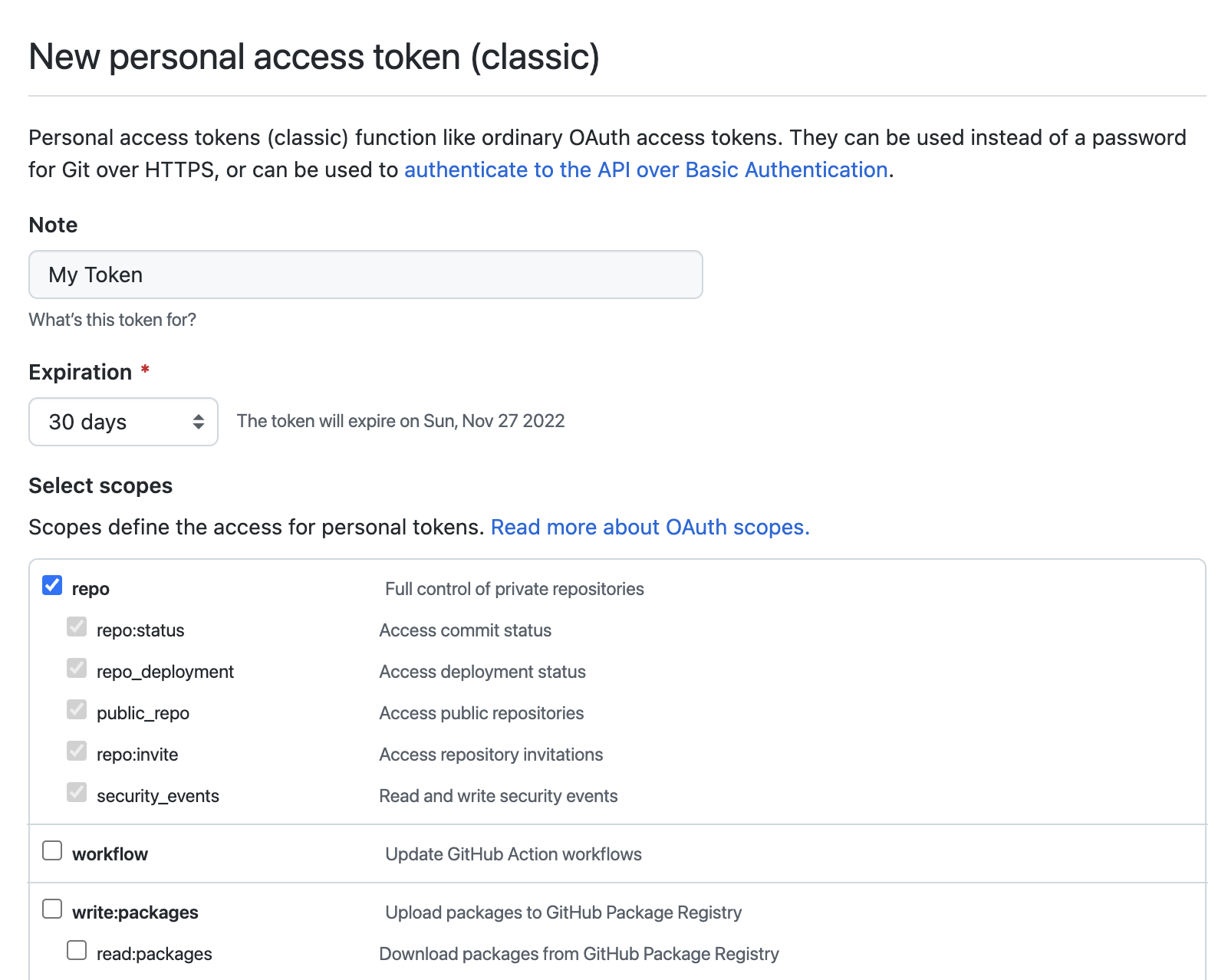The width and height of the screenshot is (1218, 980).
Task: Click the repo scope label
Action: 91,589
